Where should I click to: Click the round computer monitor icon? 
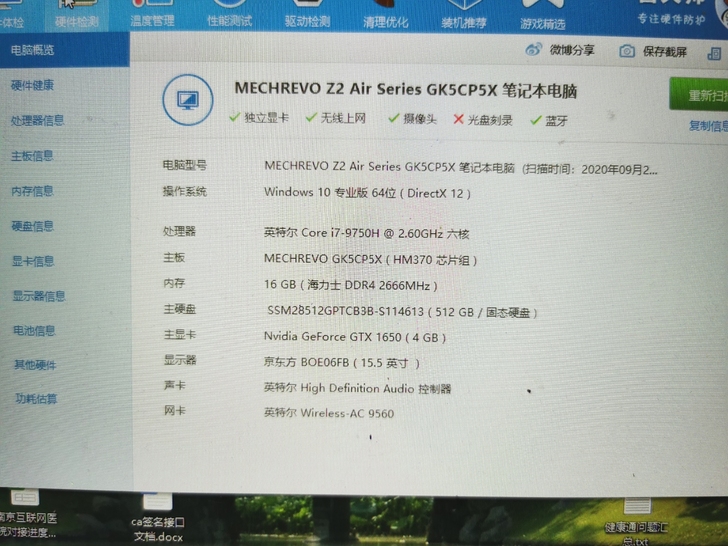click(x=188, y=100)
